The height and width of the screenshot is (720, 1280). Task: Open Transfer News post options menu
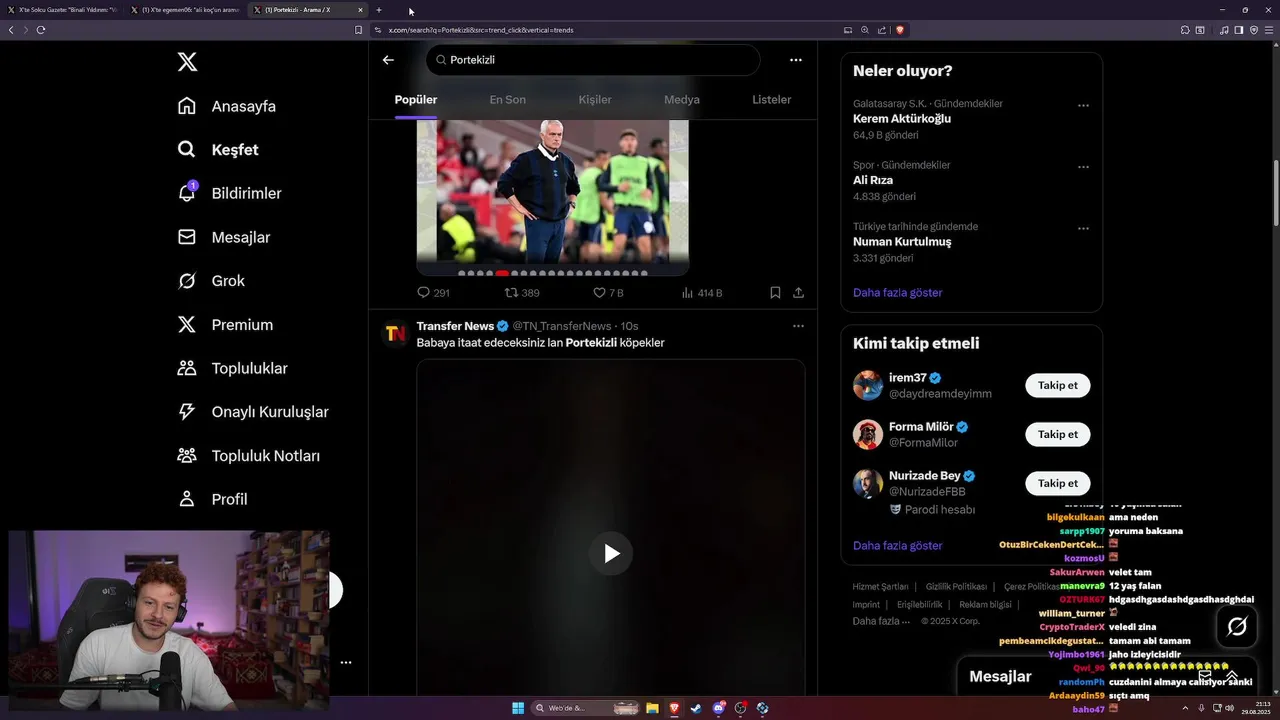point(798,326)
